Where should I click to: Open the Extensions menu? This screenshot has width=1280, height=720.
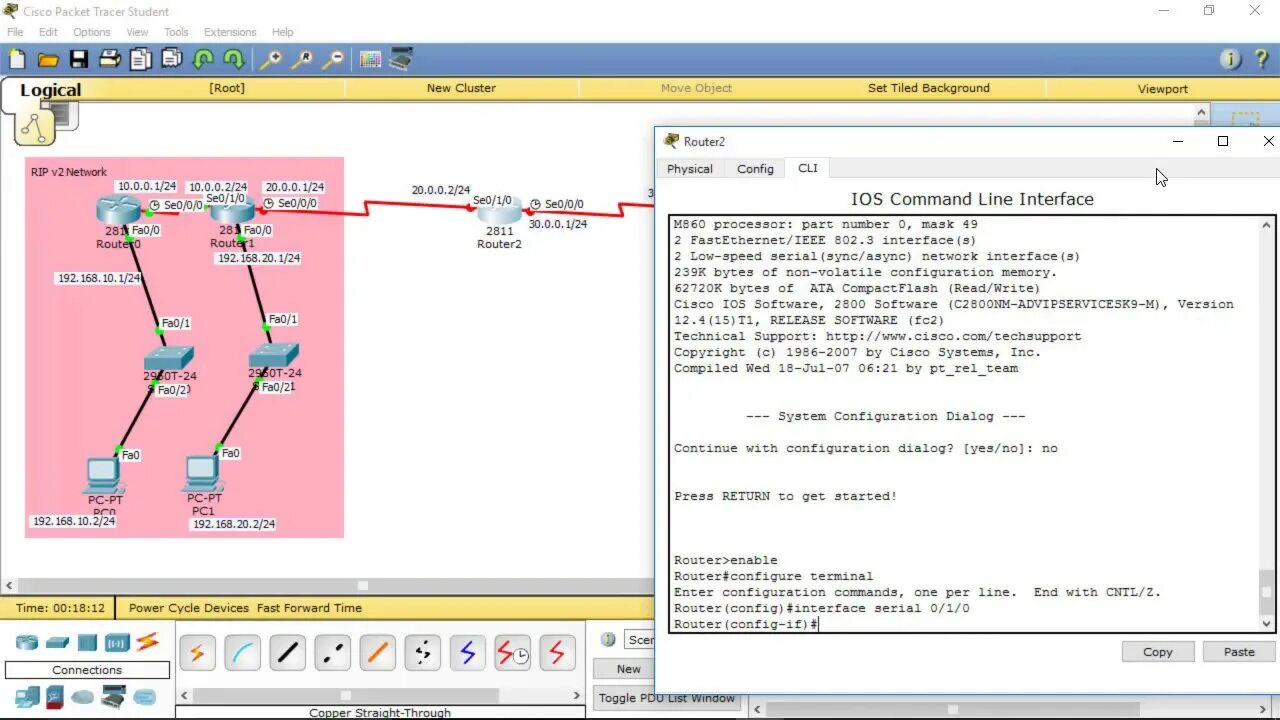click(x=230, y=32)
